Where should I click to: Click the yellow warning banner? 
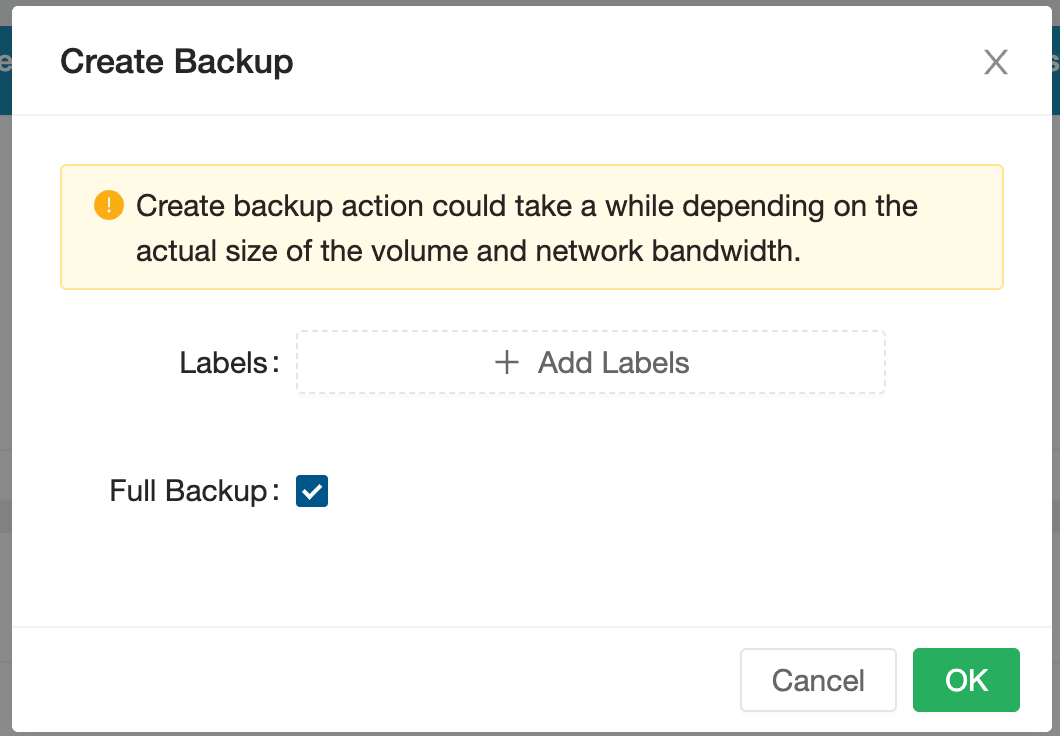pyautogui.click(x=532, y=227)
